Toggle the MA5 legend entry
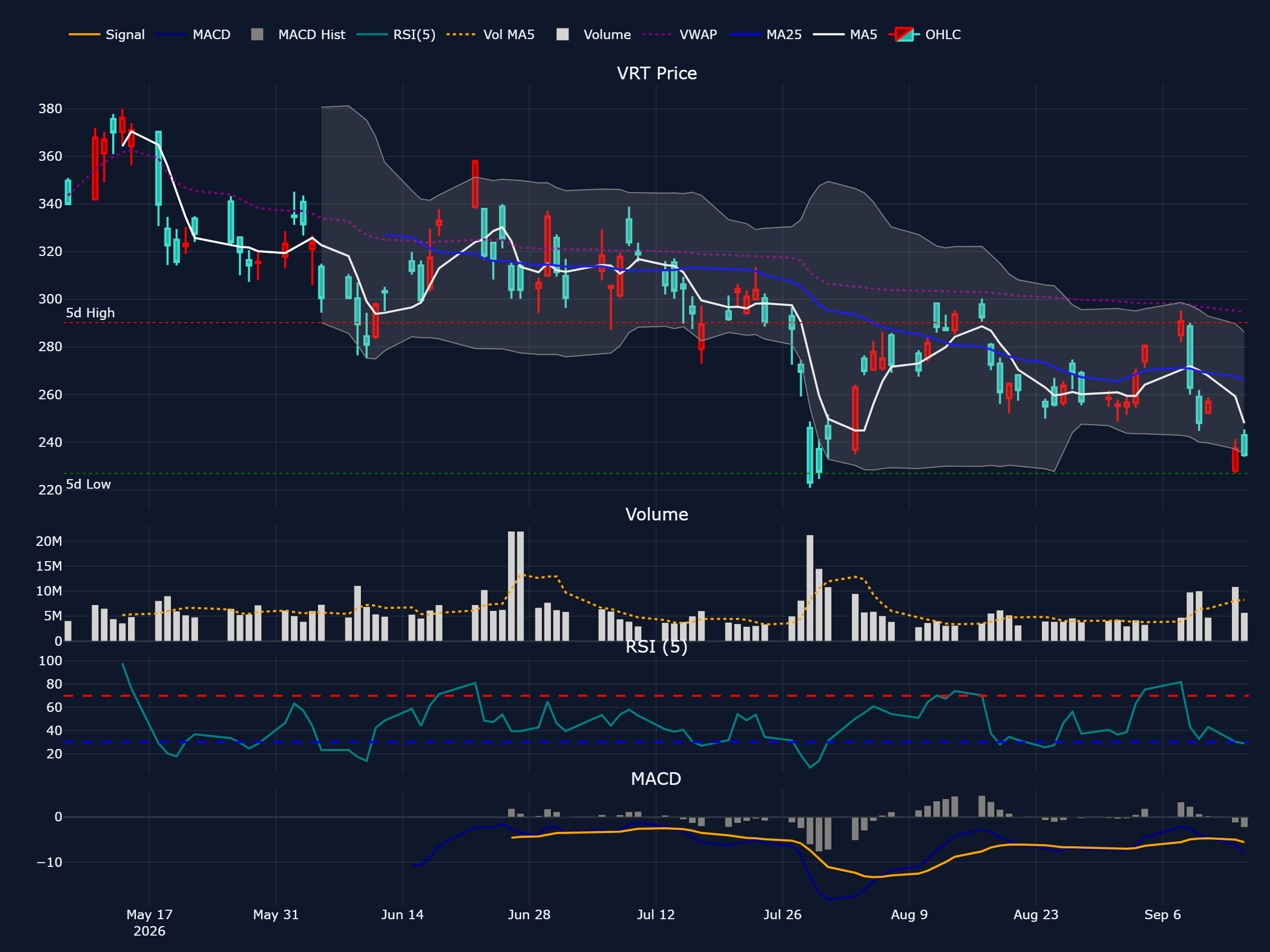 point(845,34)
